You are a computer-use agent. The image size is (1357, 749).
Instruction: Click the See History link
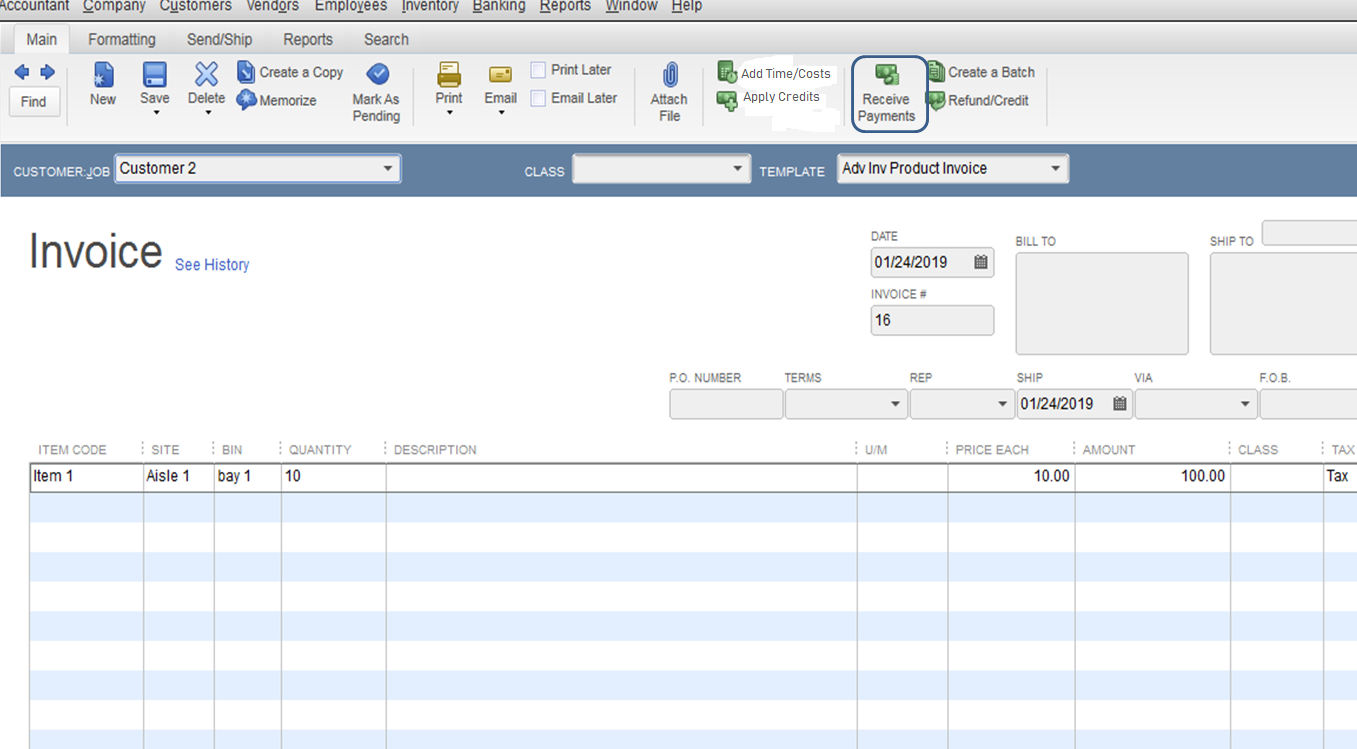211,264
